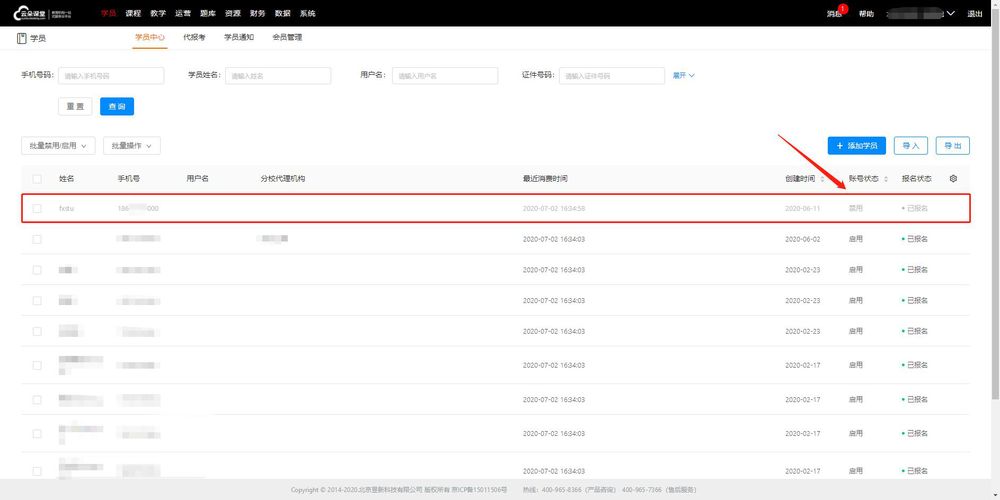1000x500 pixels.
Task: Switch to the 代报考 tab
Action: point(194,37)
